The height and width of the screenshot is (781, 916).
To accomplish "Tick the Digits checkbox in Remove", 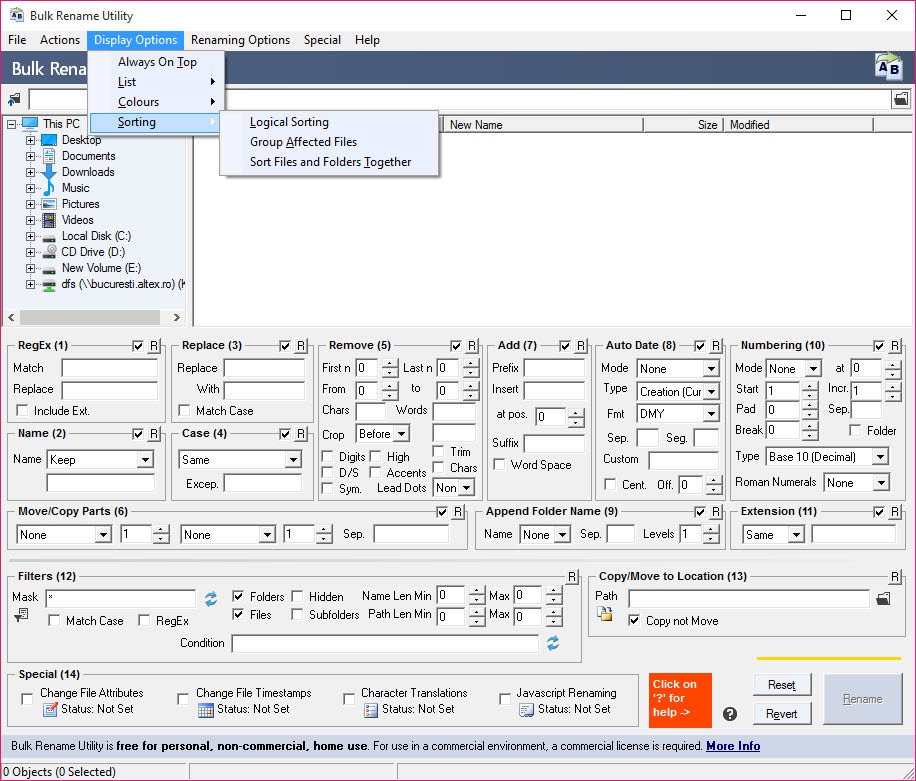I will pos(327,456).
